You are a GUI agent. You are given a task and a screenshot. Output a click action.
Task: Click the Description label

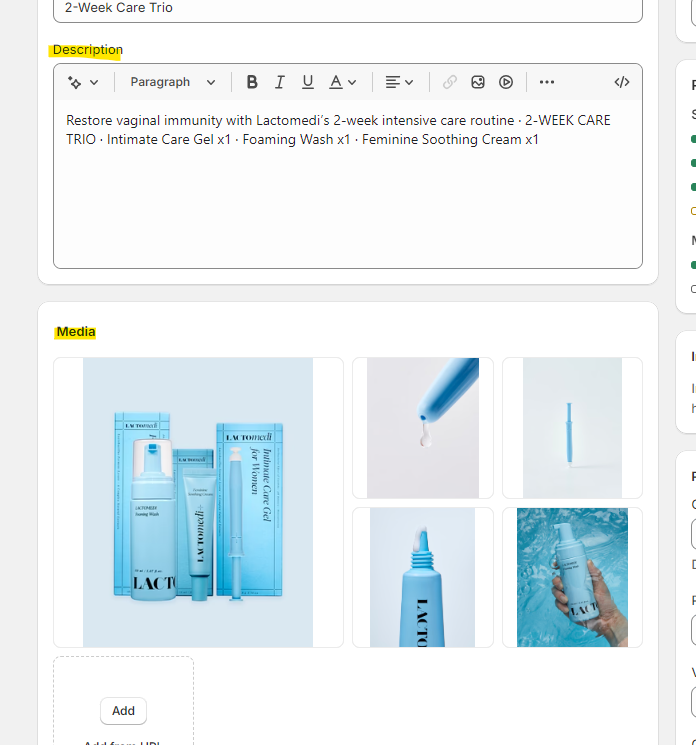(x=88, y=50)
